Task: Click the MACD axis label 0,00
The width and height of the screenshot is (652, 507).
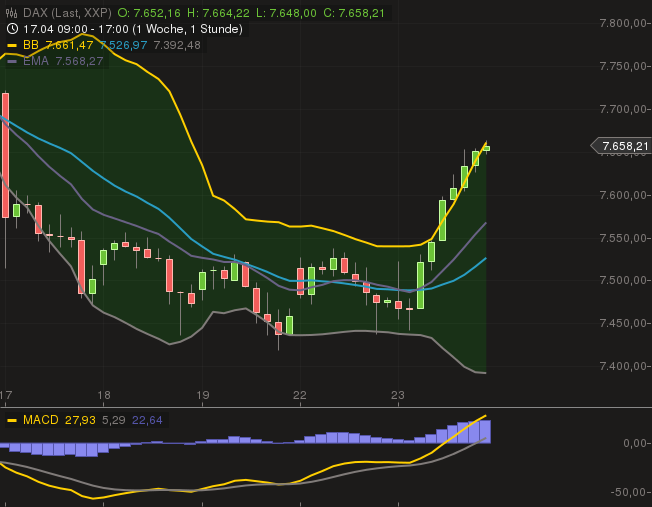Action: pos(635,443)
